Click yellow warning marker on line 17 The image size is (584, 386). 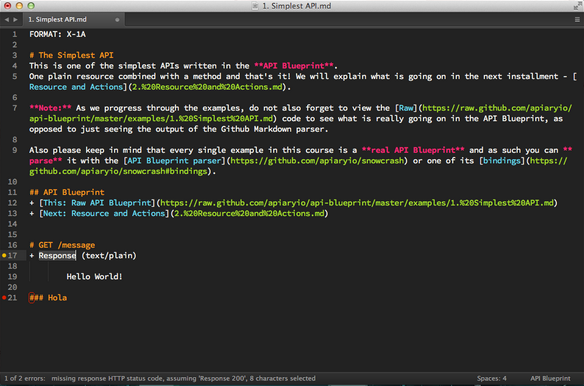coord(4,256)
